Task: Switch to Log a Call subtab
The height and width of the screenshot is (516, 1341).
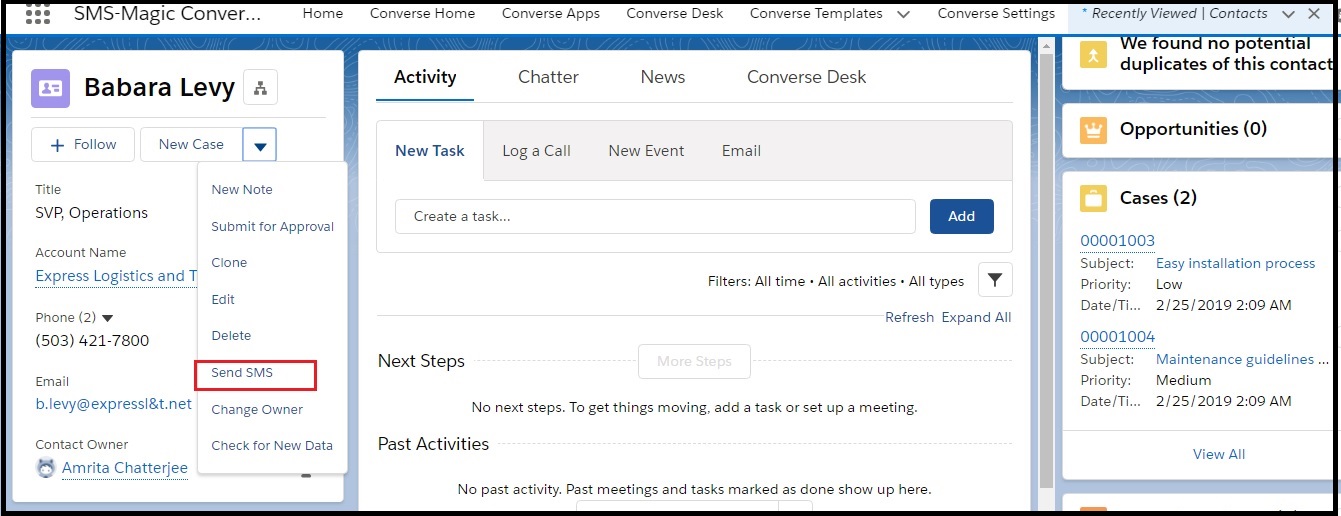Action: coord(536,151)
